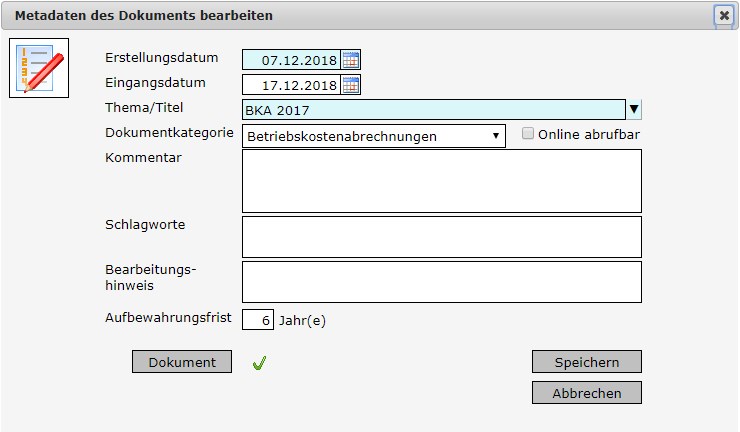
Task: Cancel editing with Abbrechen button
Action: (x=587, y=393)
